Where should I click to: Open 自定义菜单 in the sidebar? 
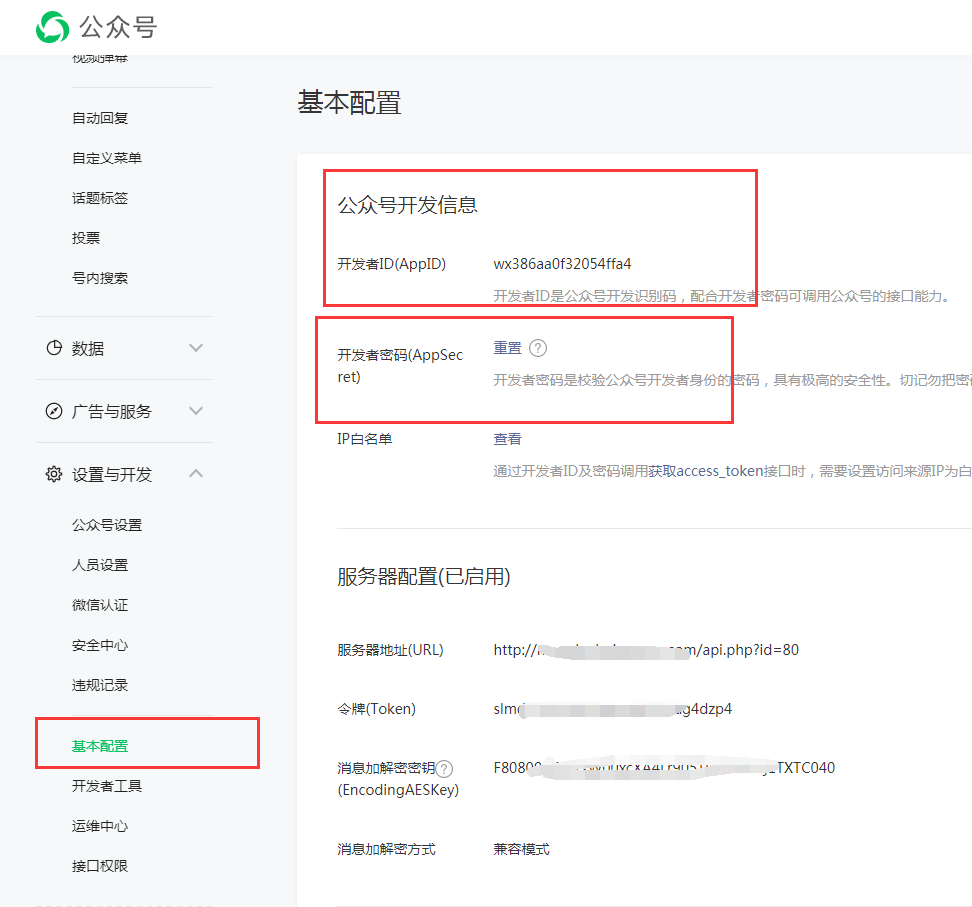(x=107, y=158)
